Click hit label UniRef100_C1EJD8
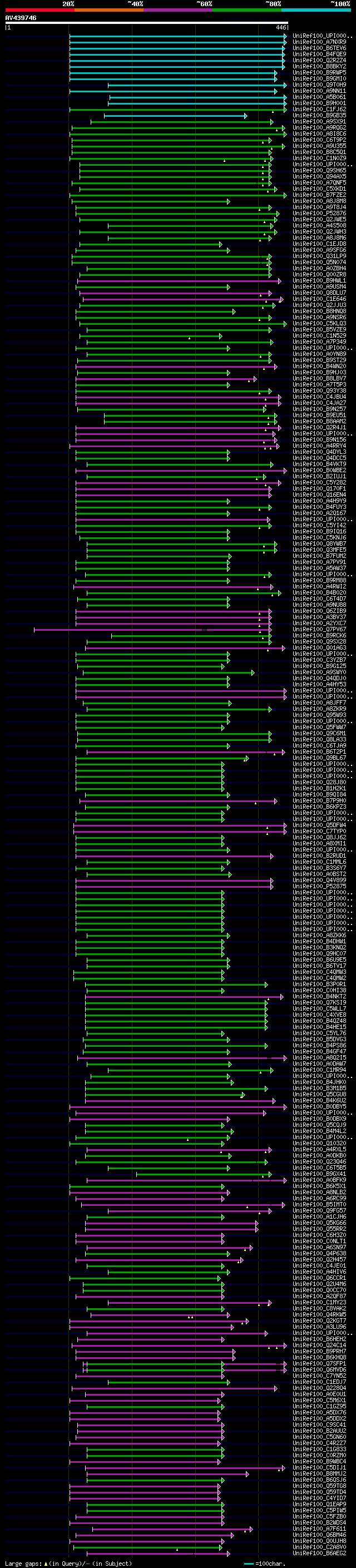 319,244
